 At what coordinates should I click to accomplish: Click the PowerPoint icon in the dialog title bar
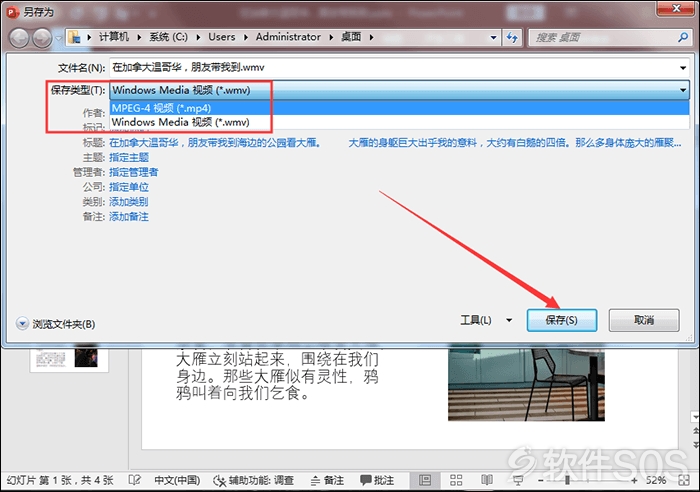point(12,12)
